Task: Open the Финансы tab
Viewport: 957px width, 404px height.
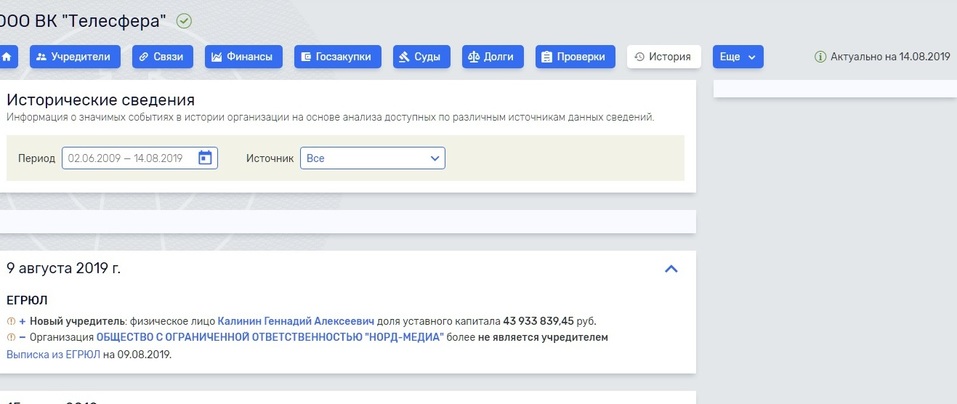Action: [x=243, y=57]
